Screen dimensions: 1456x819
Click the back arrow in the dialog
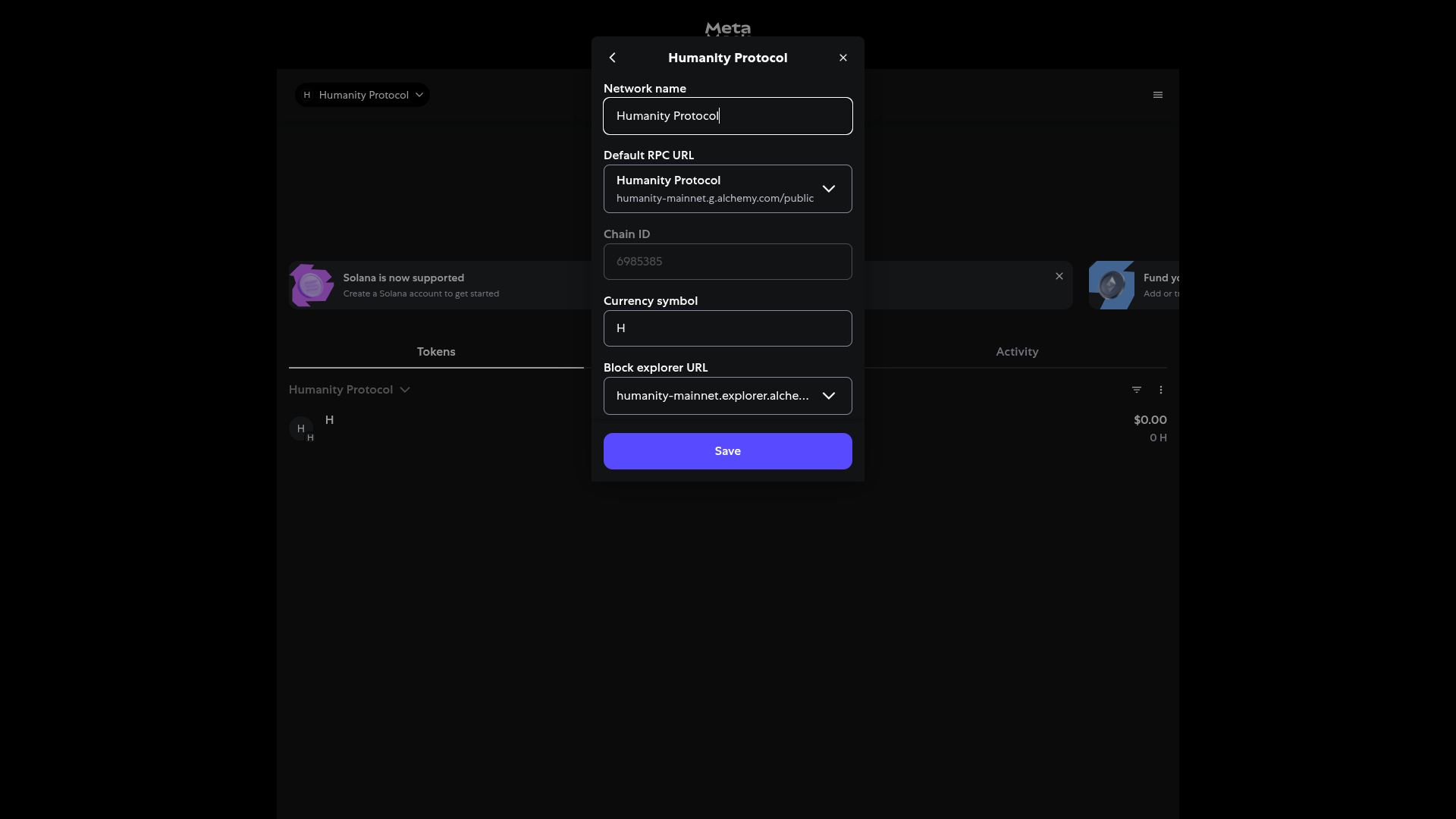tap(612, 57)
